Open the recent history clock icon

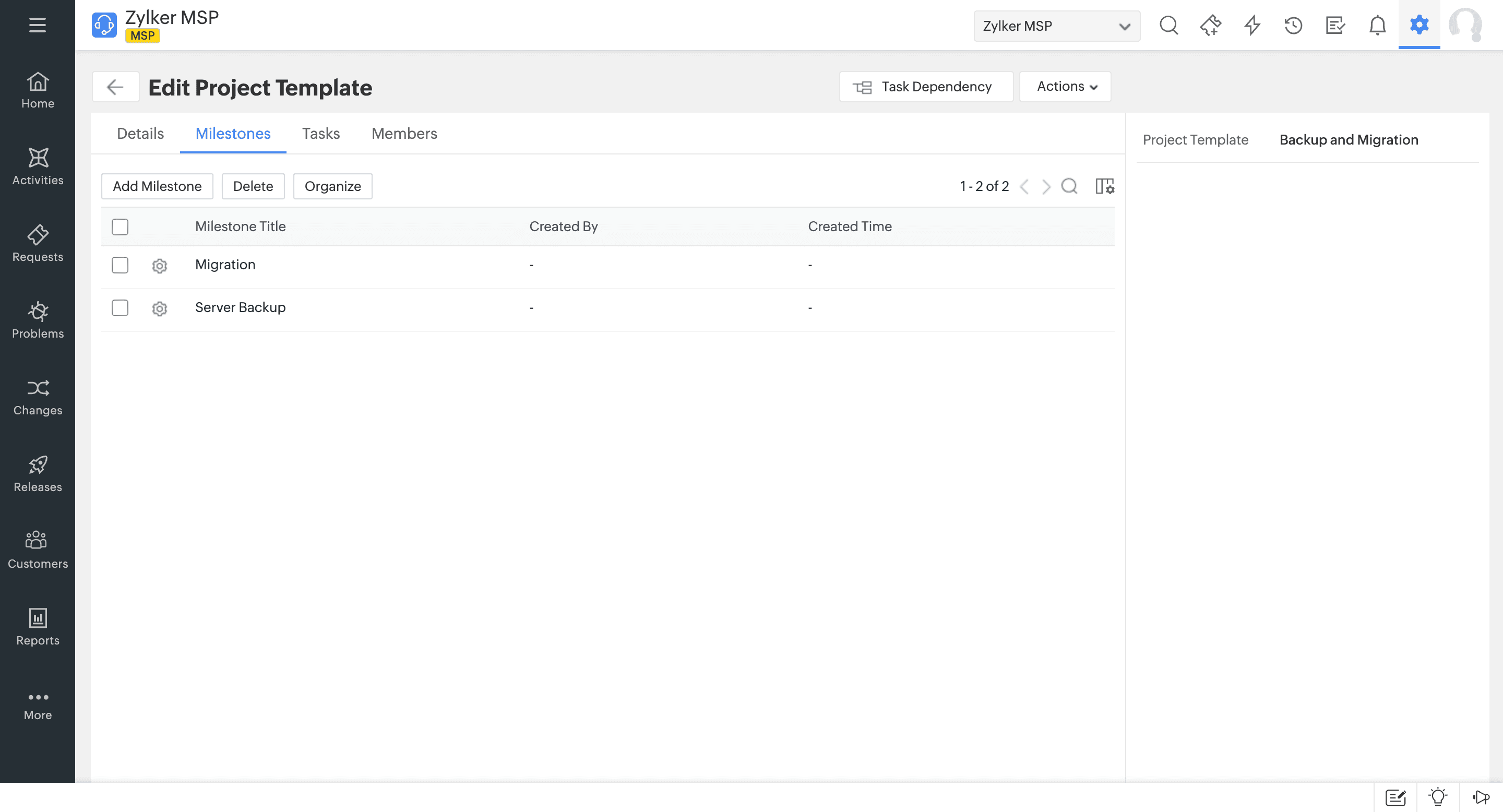tap(1293, 26)
